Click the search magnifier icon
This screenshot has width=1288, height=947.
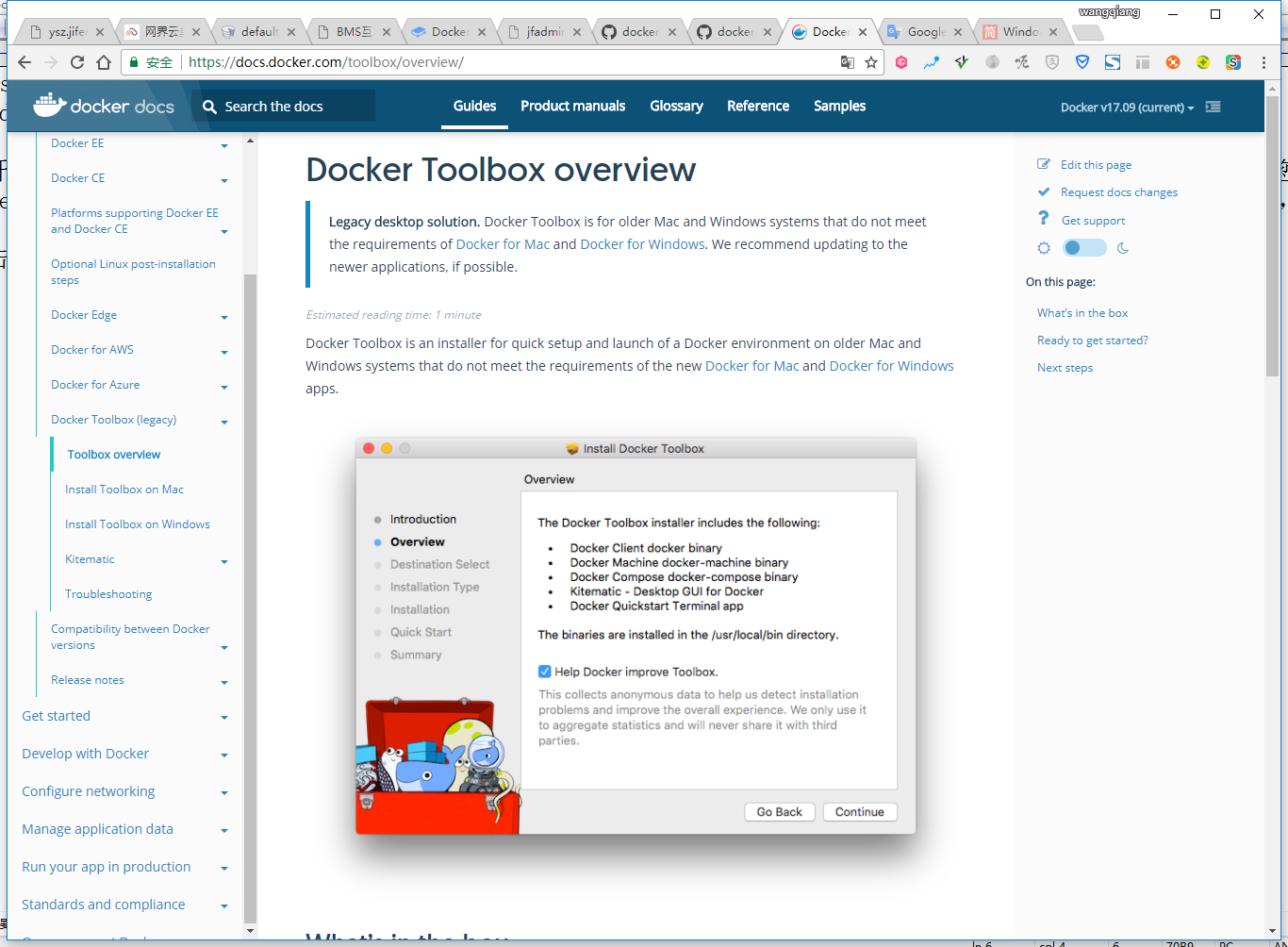pos(209,107)
